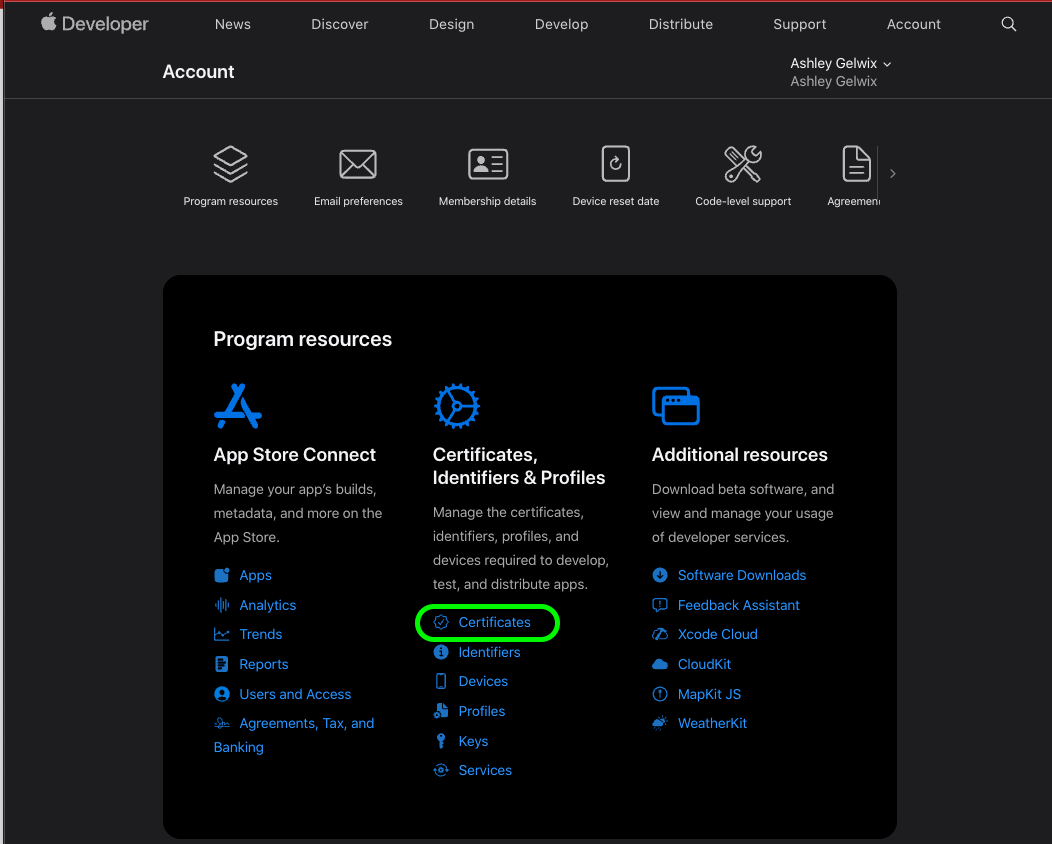
Task: Click the Feedback Assistant bubble icon
Action: click(x=660, y=605)
